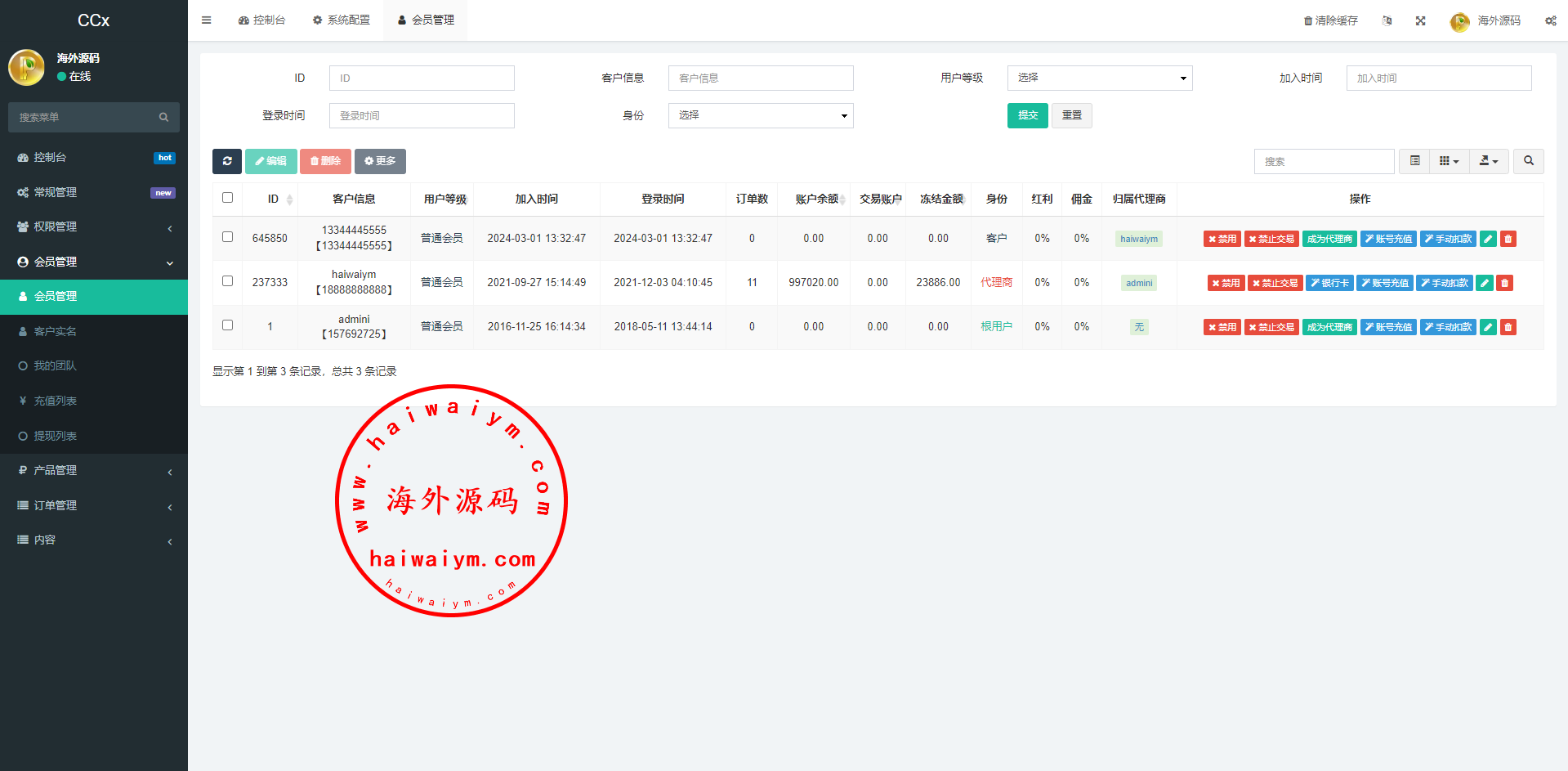This screenshot has height=771, width=1568.
Task: Toggle the select-all checkbox in table header
Action: (227, 198)
